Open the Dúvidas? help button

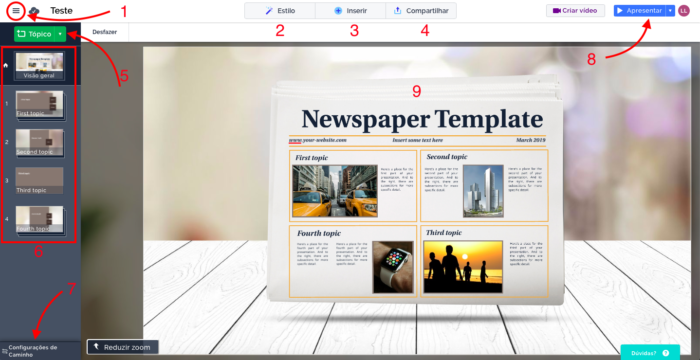(650, 352)
